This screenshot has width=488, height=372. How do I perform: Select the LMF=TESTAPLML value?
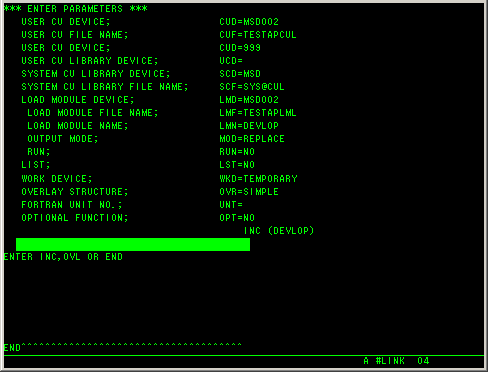[x=258, y=113]
